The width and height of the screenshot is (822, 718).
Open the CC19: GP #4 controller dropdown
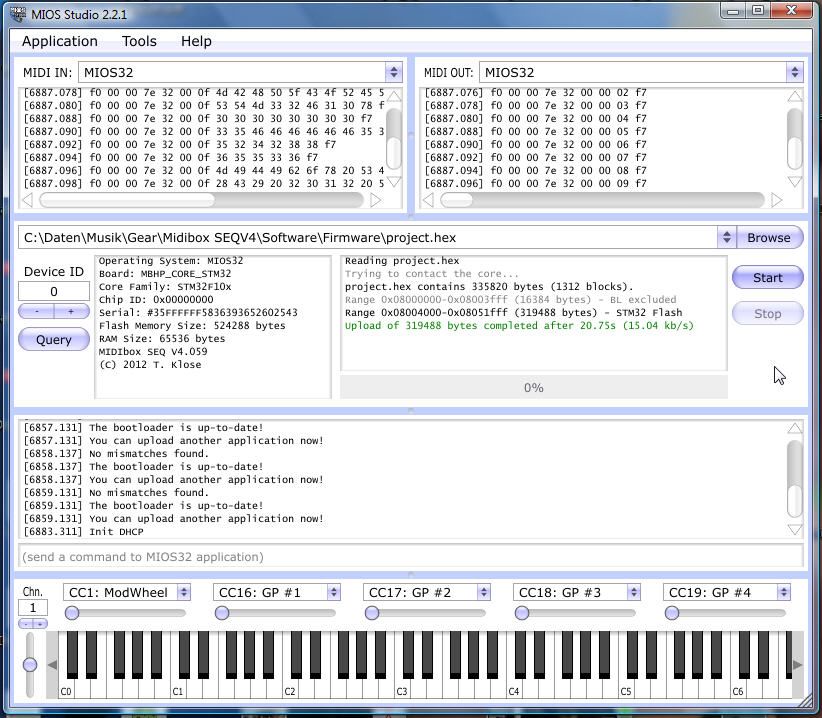pyautogui.click(x=726, y=592)
